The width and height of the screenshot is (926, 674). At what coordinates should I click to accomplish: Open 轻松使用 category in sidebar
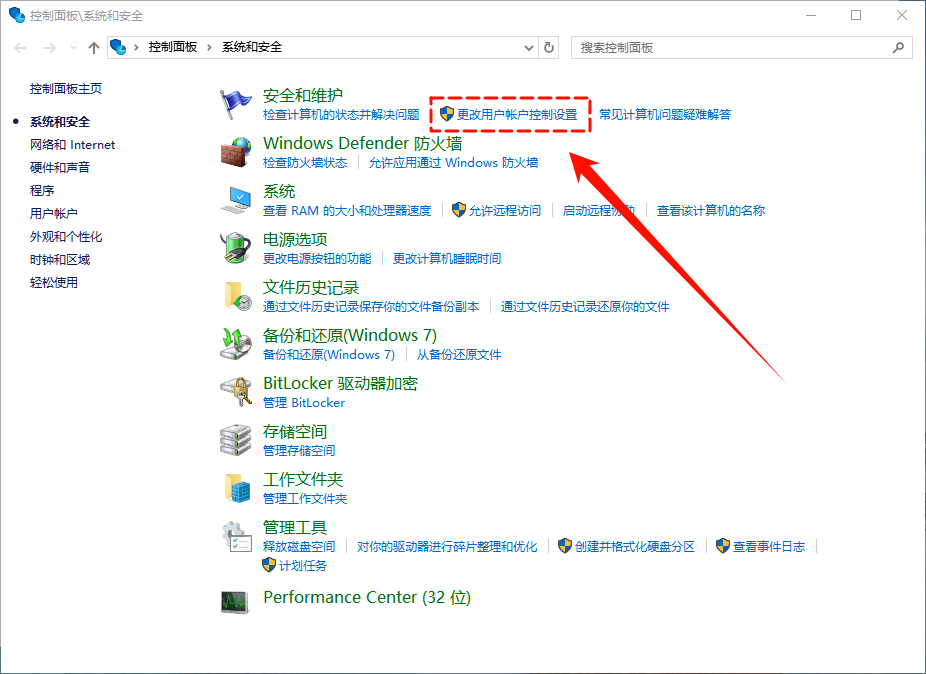[54, 282]
